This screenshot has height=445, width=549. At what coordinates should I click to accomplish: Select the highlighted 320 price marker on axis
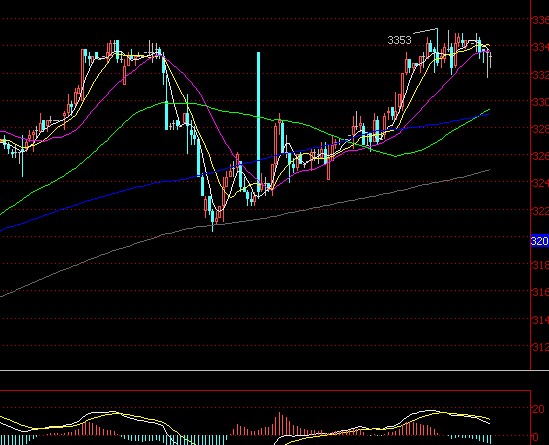pos(540,241)
